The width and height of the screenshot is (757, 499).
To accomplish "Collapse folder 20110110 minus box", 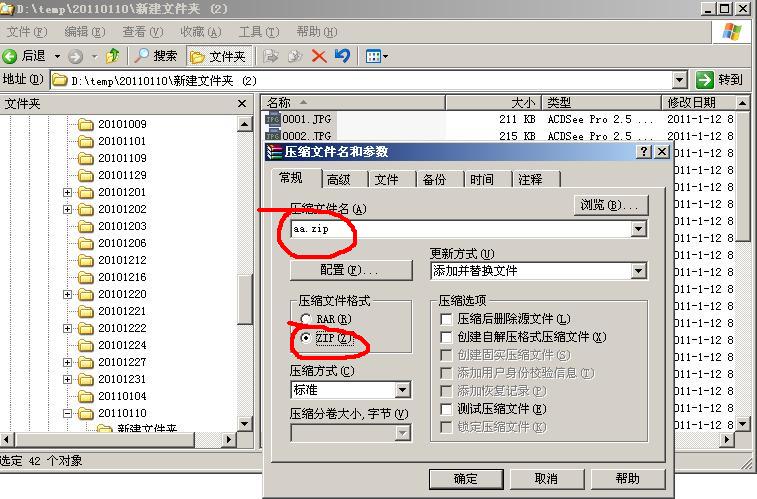I will pos(67,414).
